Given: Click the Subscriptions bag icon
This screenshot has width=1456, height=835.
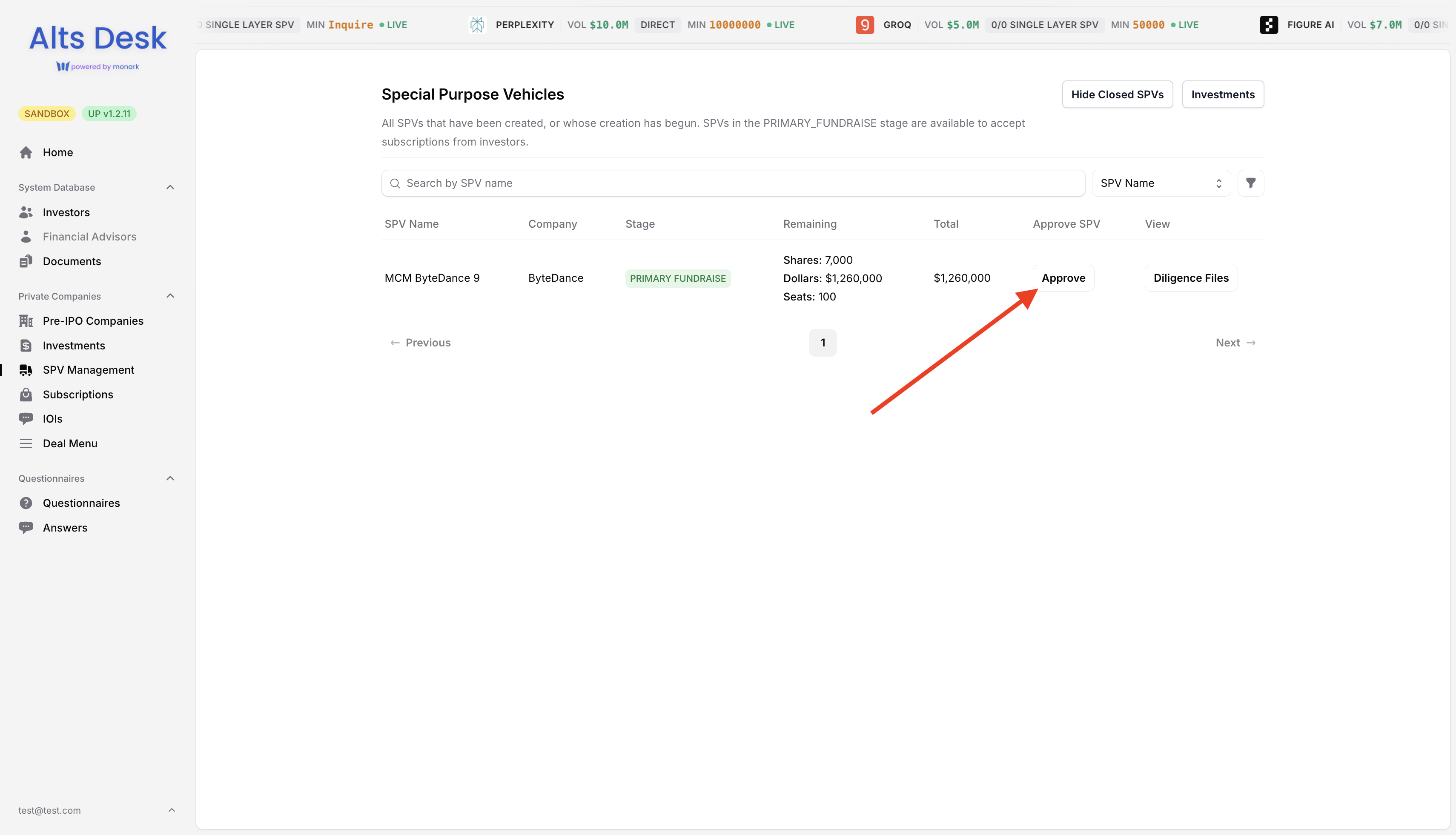Looking at the screenshot, I should coord(26,395).
